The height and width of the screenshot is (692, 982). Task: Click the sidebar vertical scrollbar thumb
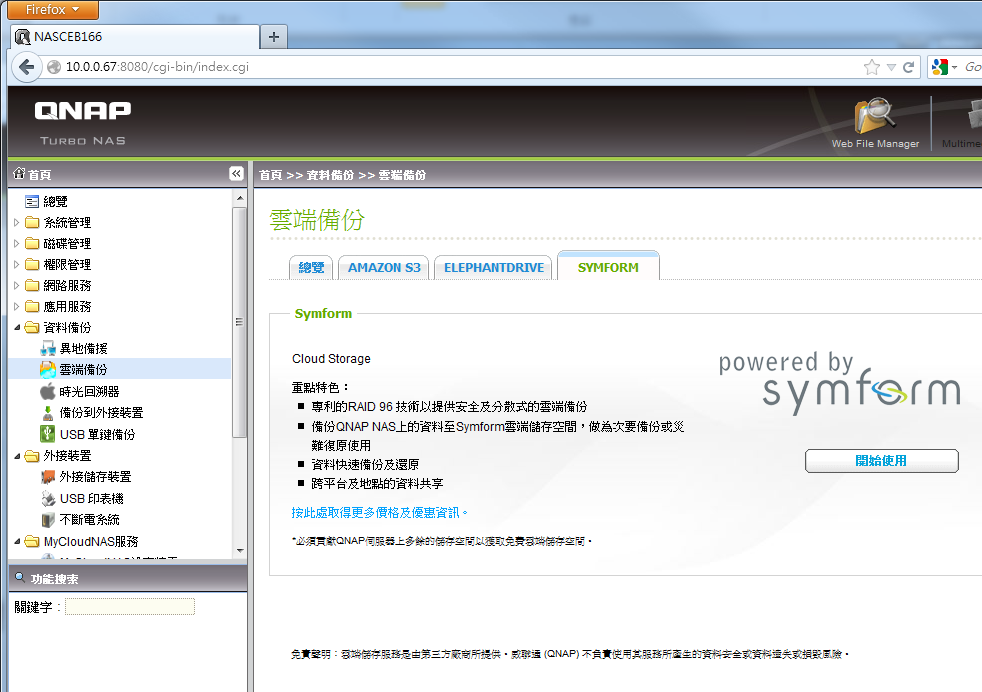point(239,322)
